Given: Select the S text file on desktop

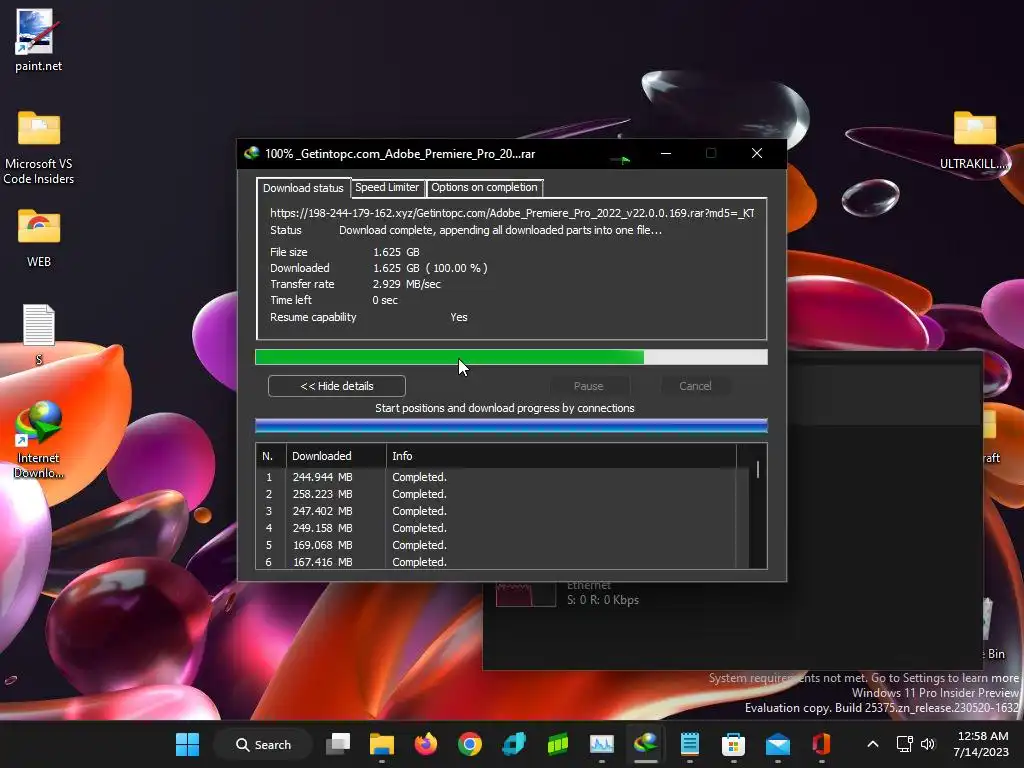Looking at the screenshot, I should 39,333.
